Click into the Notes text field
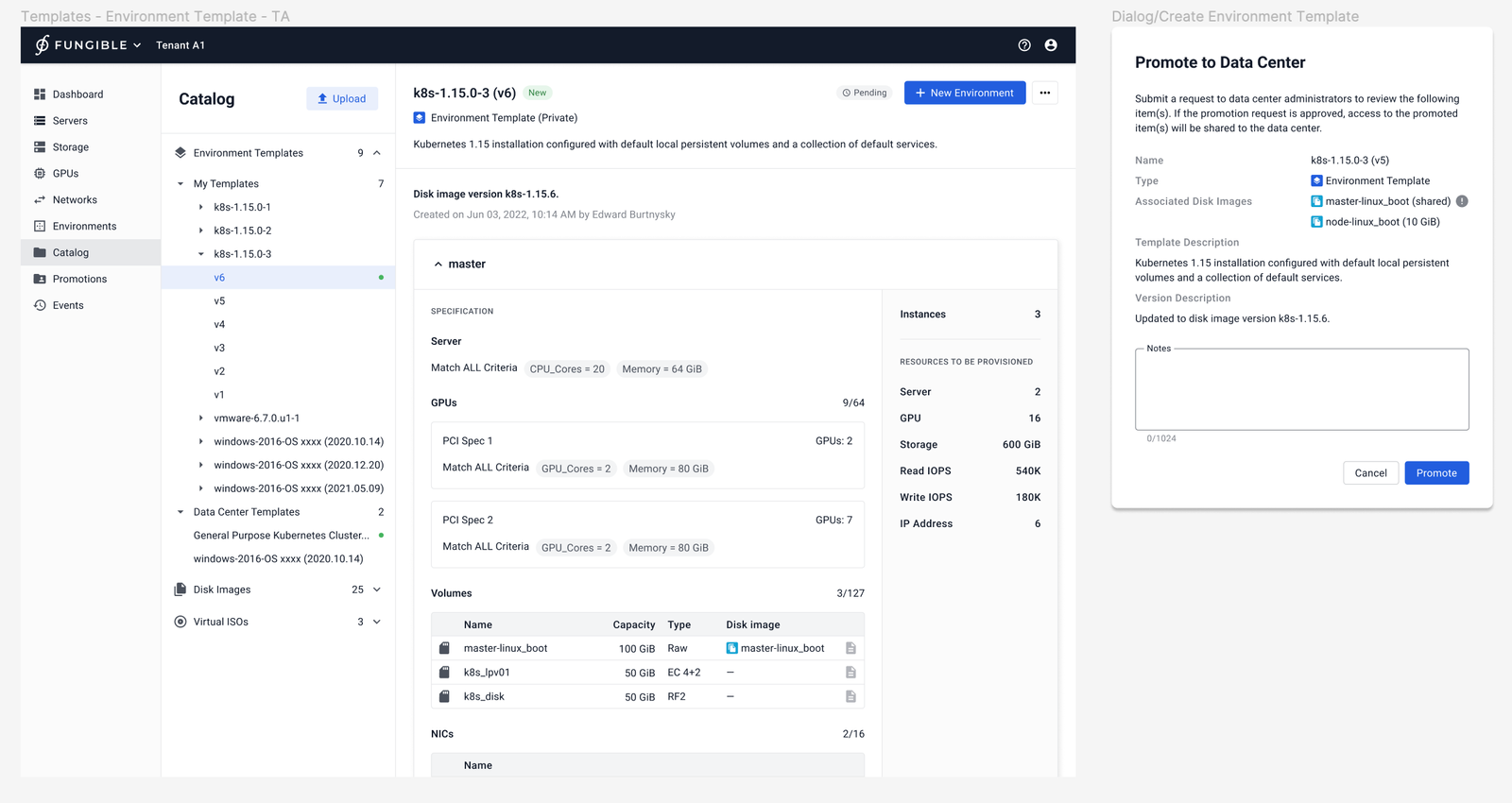 click(1301, 390)
